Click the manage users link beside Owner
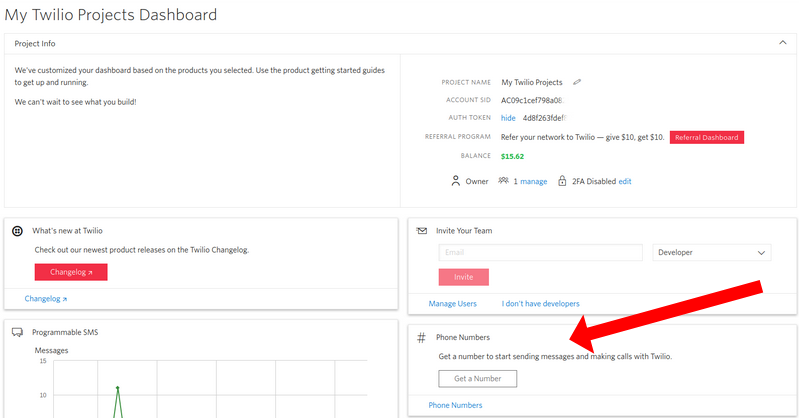Image resolution: width=799 pixels, height=418 pixels. tap(534, 181)
